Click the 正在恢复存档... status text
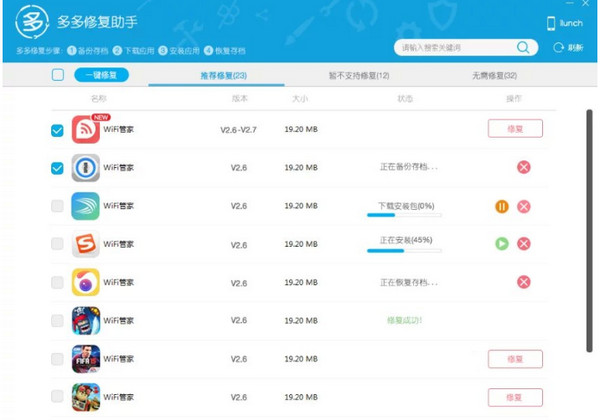The width and height of the screenshot is (601, 420). point(409,282)
